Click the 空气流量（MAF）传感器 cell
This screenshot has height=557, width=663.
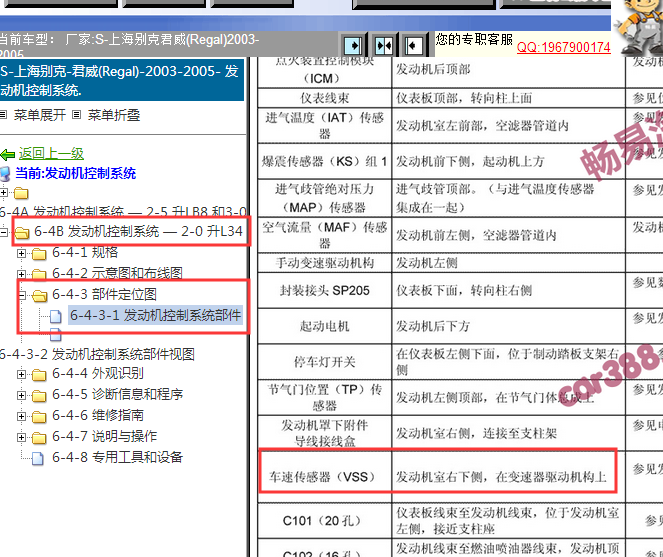[324, 235]
